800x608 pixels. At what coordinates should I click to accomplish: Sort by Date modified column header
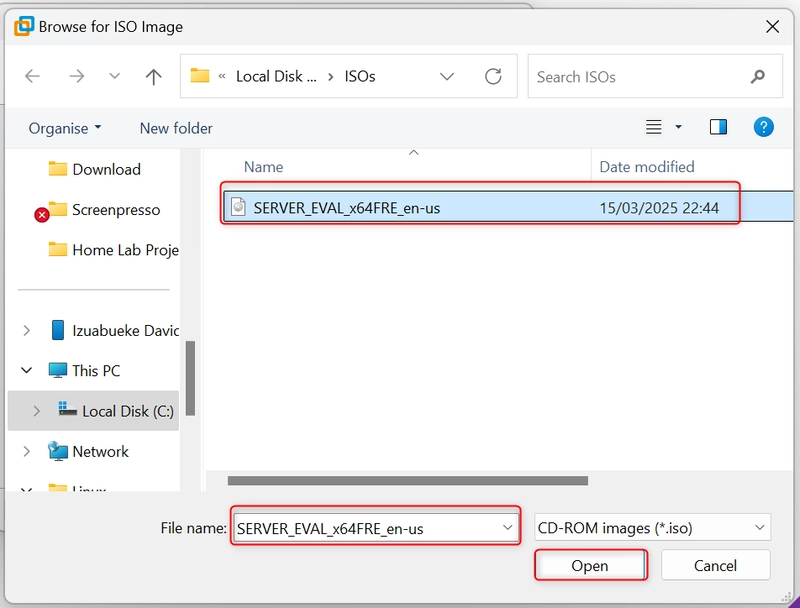tap(646, 167)
